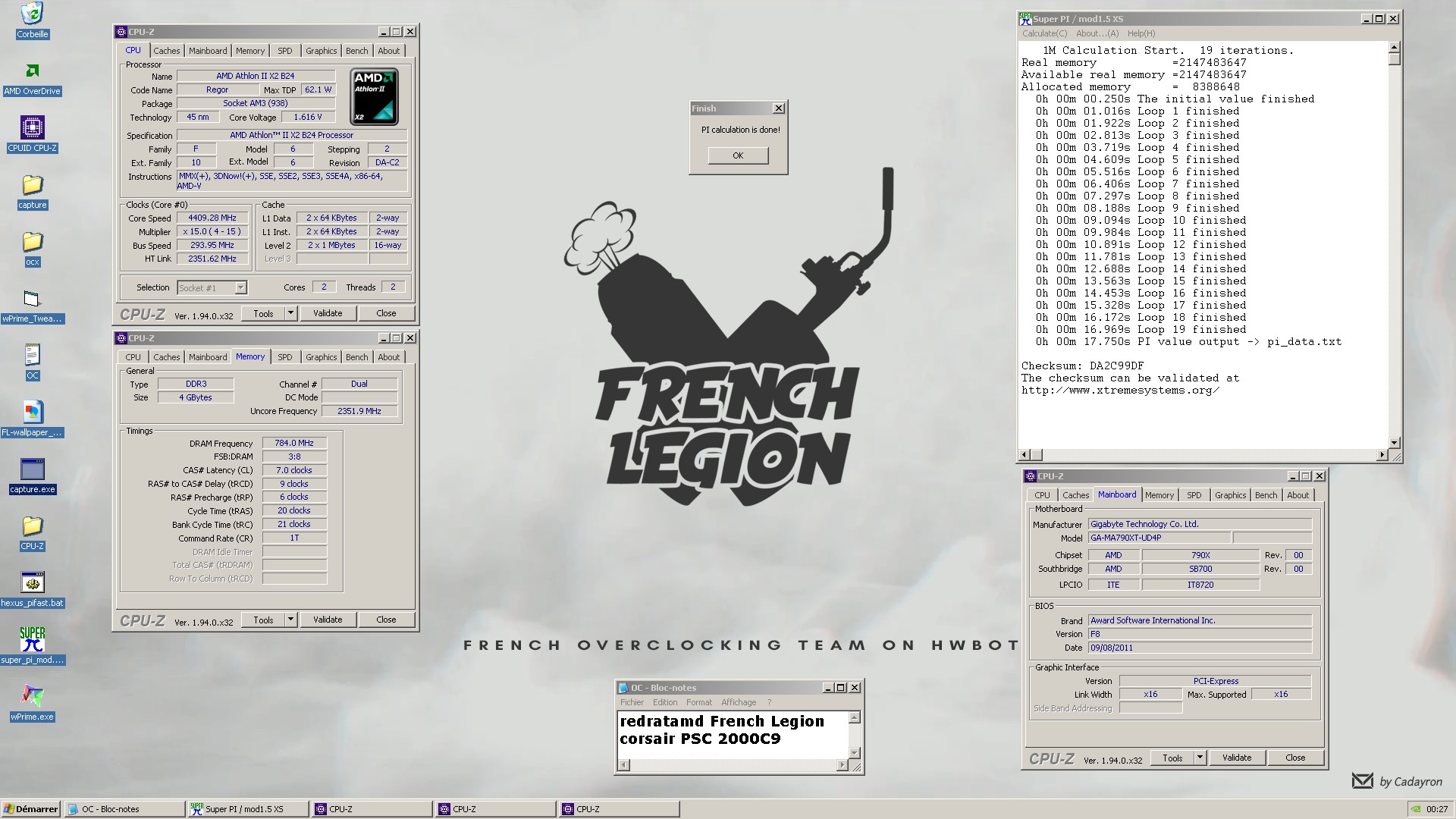Click the Bloc-notes window title icon
Screen dimensions: 1456x819
[x=623, y=688]
